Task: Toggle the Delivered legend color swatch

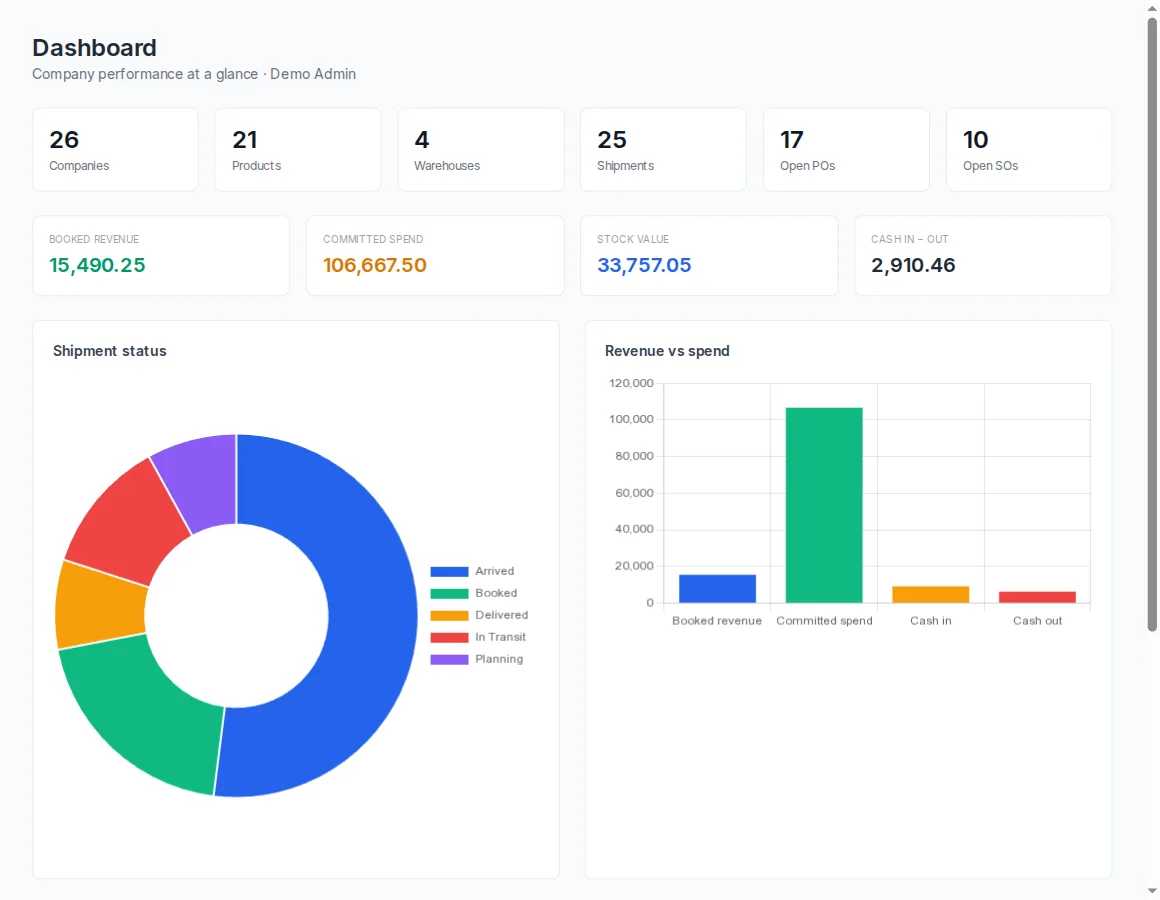Action: tap(449, 615)
